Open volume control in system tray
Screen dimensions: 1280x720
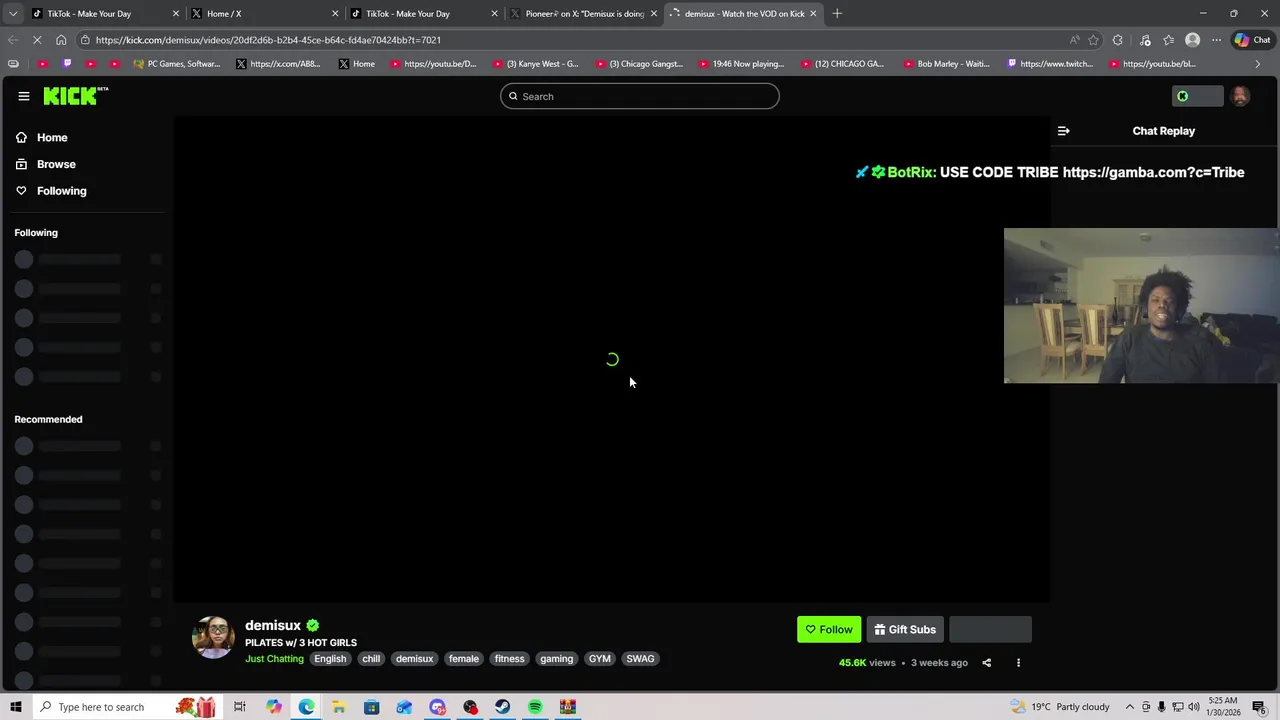1194,707
